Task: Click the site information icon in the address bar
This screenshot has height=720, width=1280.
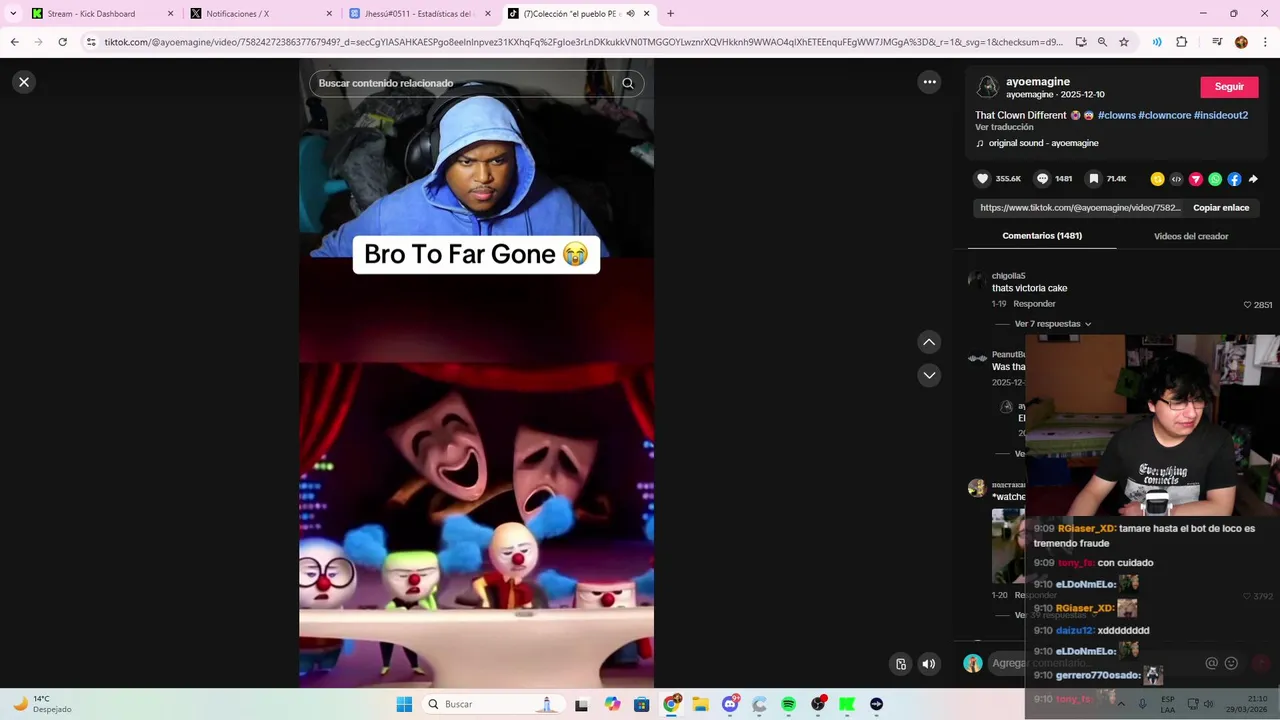Action: 91,42
